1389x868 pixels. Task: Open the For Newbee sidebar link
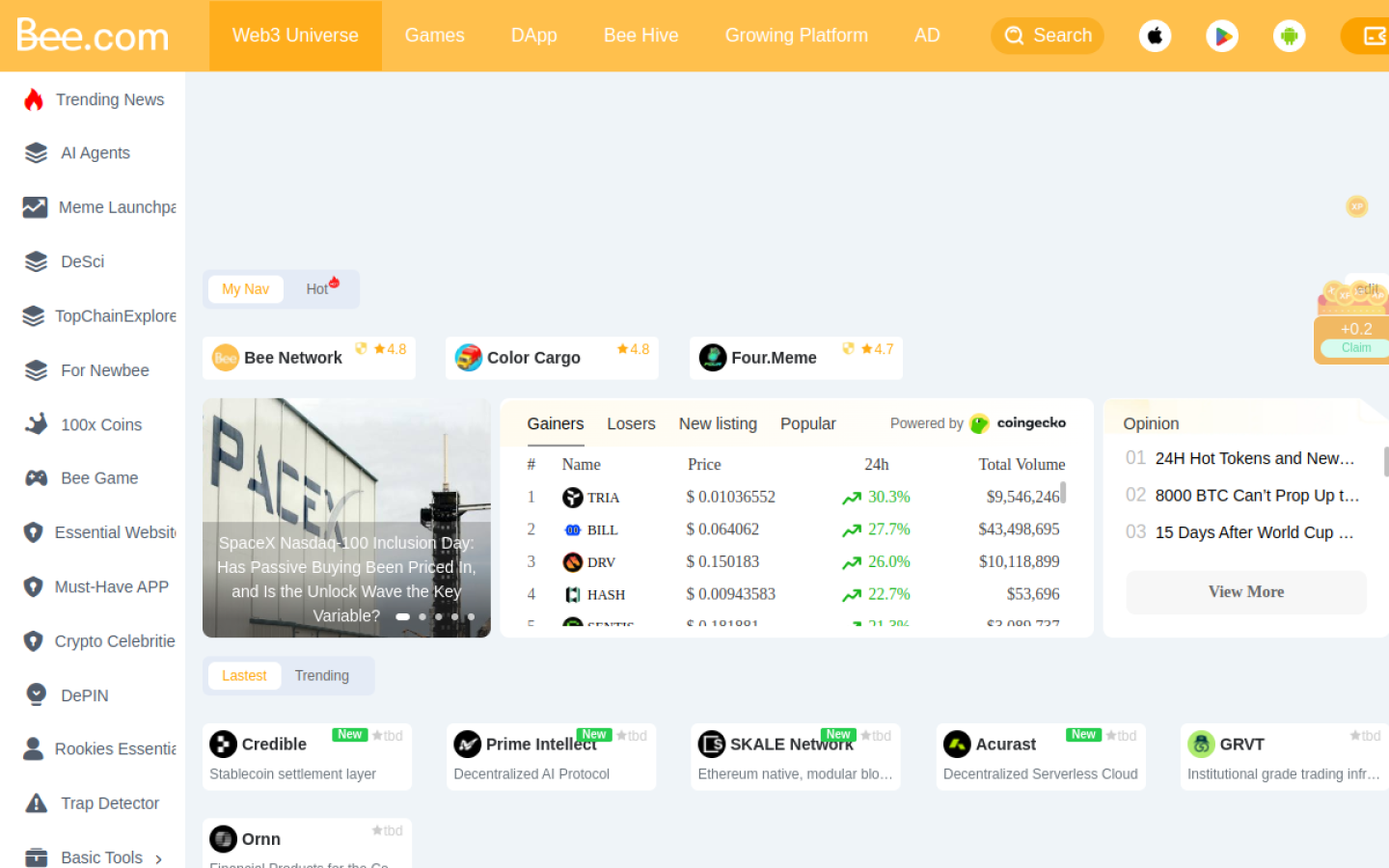coord(105,370)
